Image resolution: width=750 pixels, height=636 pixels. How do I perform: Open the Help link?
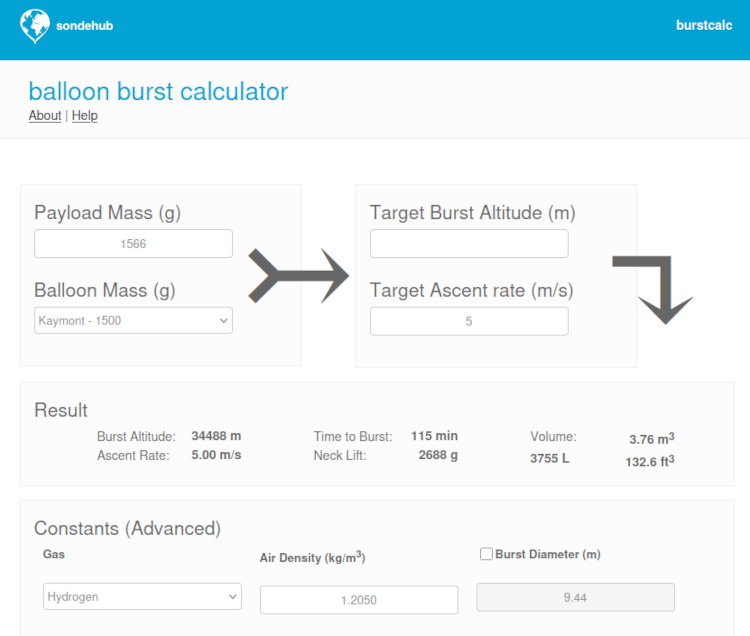click(85, 116)
